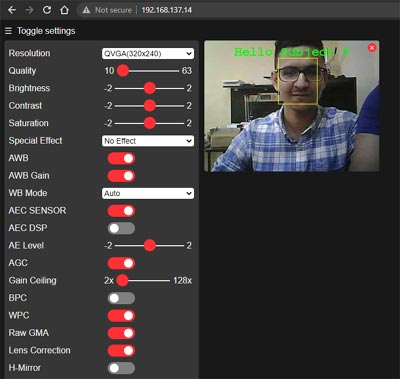This screenshot has width=400, height=379.
Task: Click the browser forward arrow
Action: click(29, 10)
